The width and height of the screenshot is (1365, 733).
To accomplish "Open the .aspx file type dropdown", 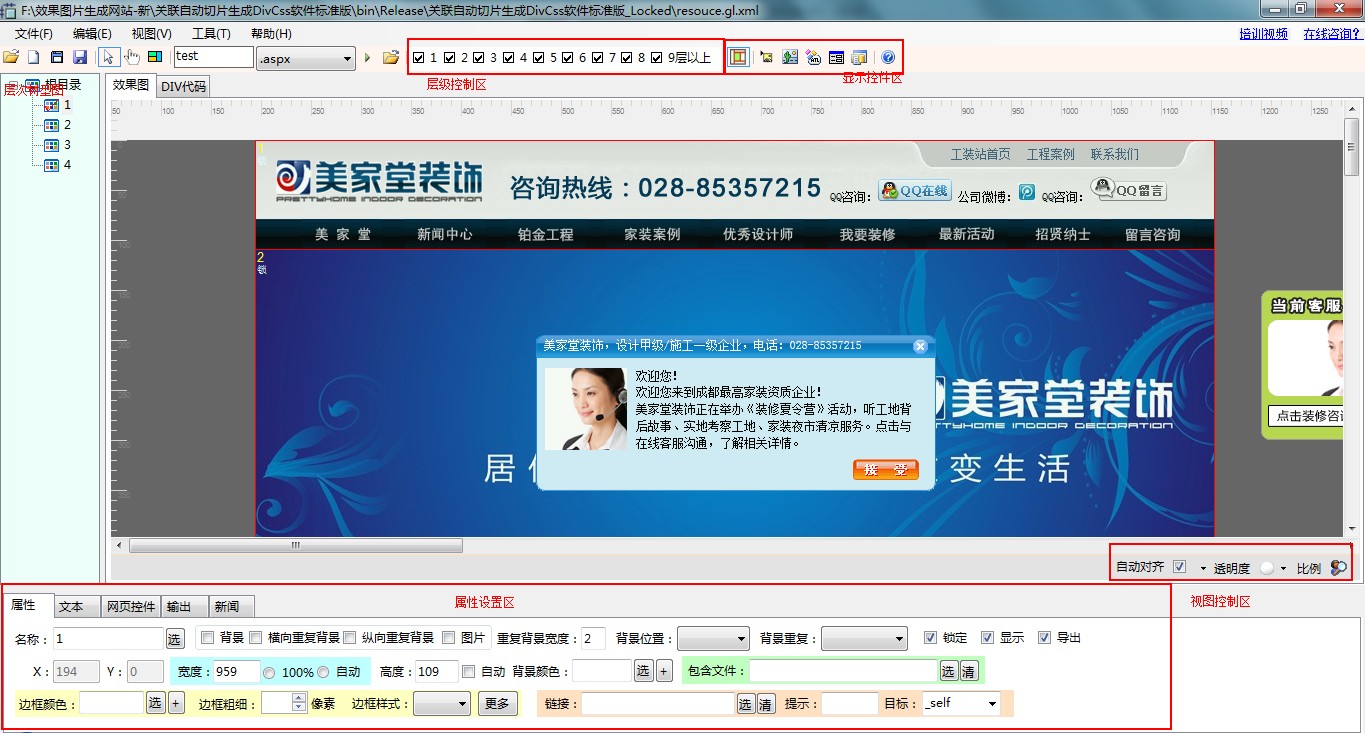I will pyautogui.click(x=306, y=59).
